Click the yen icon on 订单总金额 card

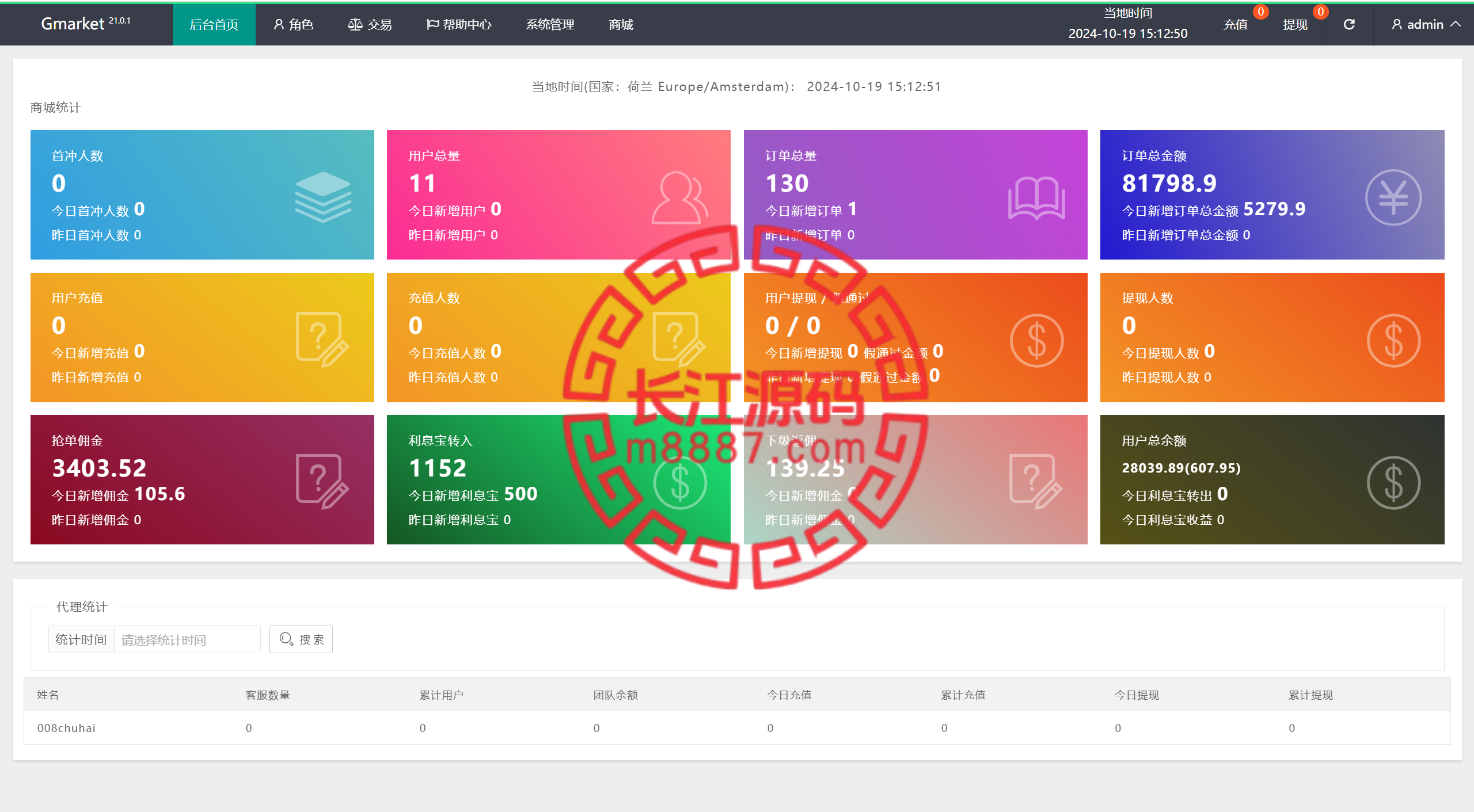coord(1393,197)
